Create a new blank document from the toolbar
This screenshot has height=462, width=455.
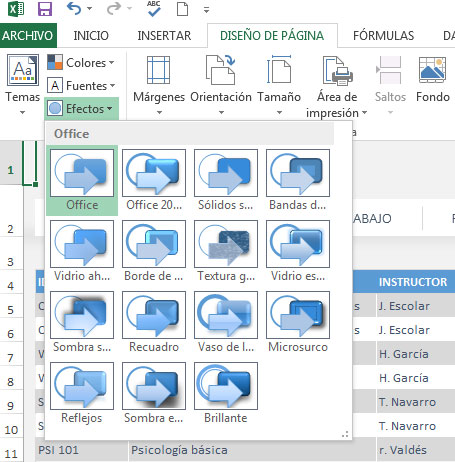182,9
